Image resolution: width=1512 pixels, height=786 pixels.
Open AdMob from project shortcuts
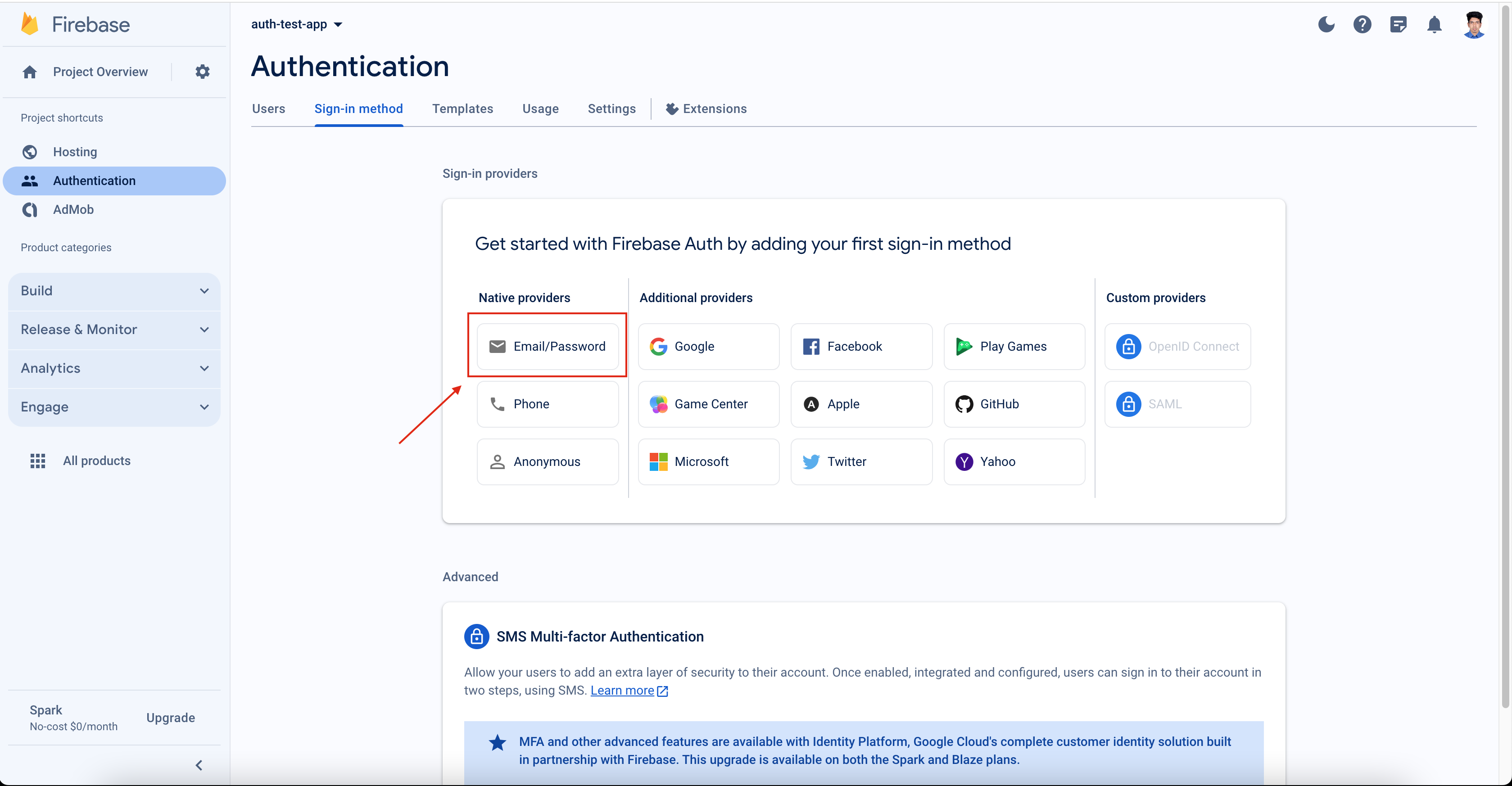(x=73, y=210)
